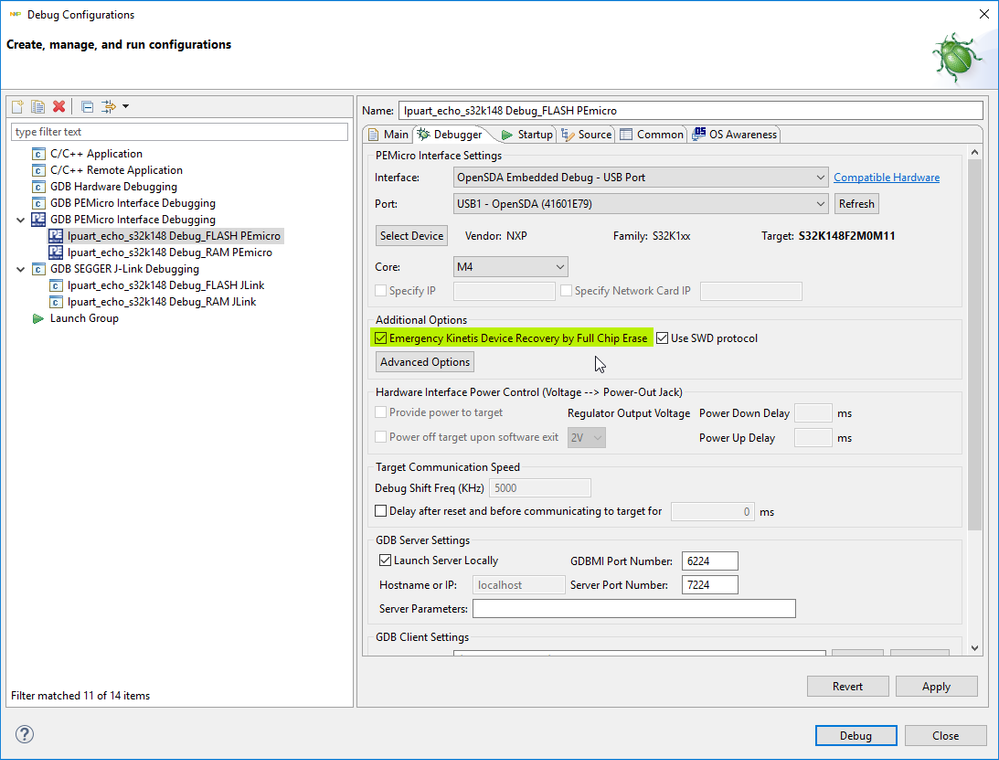Collapse the GDB SEGGER J-Link Debugging node

click(x=20, y=269)
